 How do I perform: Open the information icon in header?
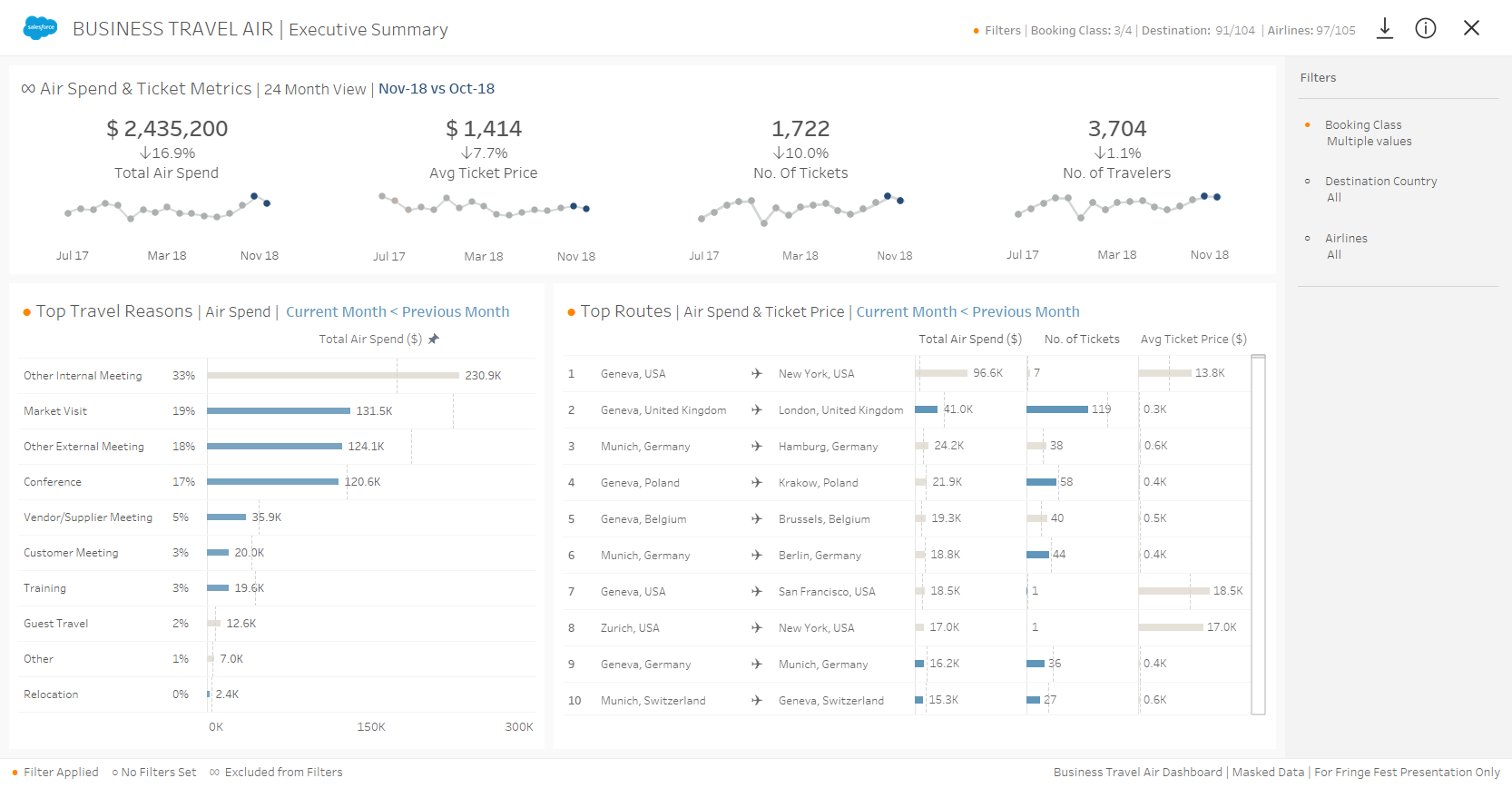tap(1426, 28)
